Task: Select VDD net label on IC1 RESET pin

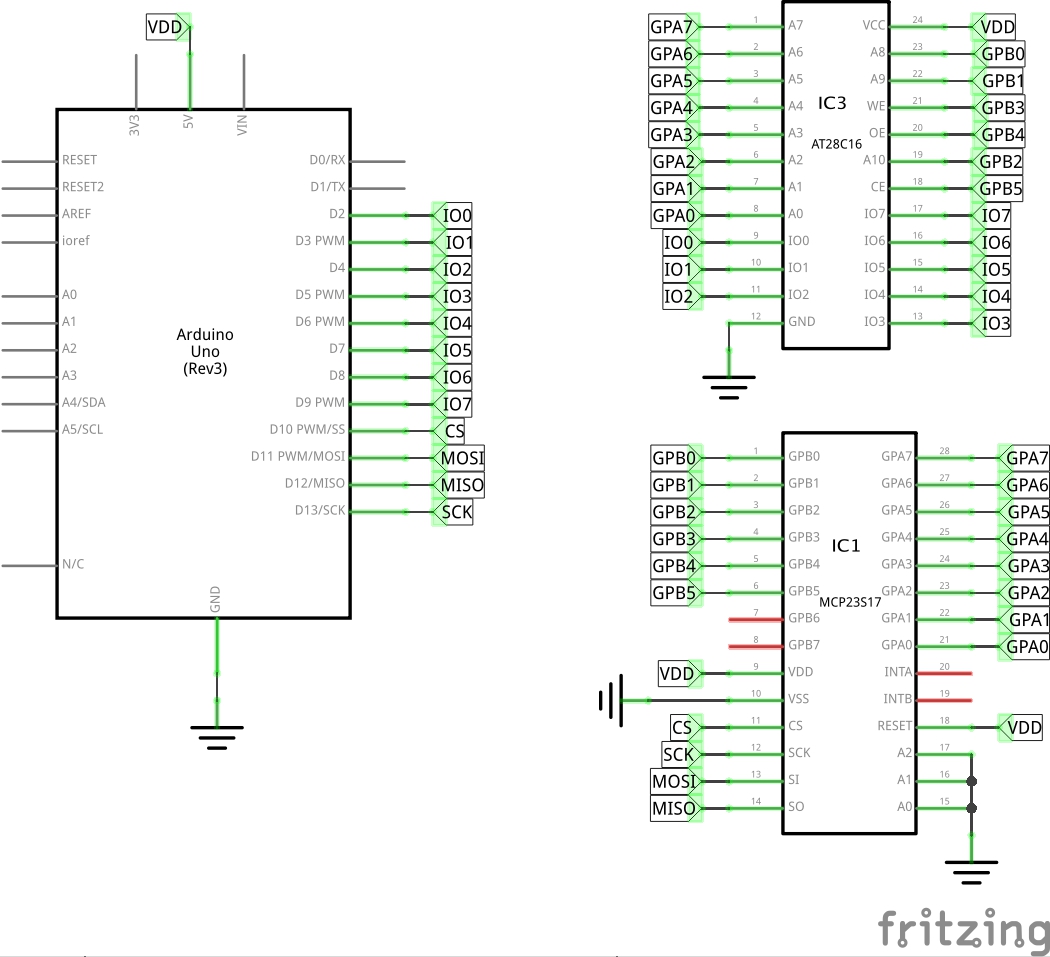Action: point(1021,727)
